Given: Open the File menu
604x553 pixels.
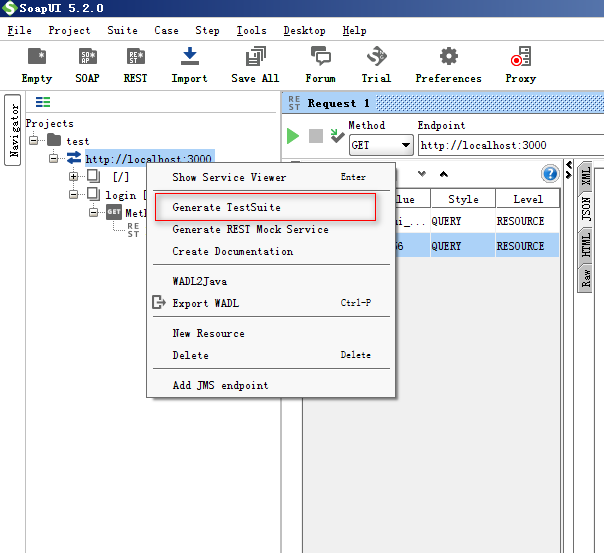Looking at the screenshot, I should click(x=19, y=30).
